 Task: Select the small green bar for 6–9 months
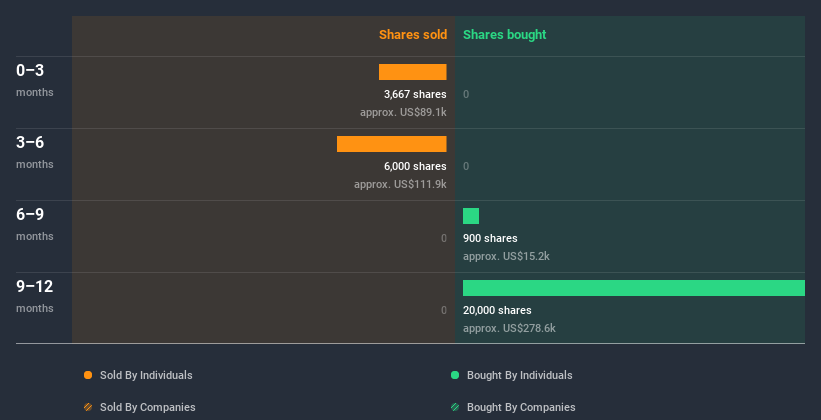click(x=471, y=216)
